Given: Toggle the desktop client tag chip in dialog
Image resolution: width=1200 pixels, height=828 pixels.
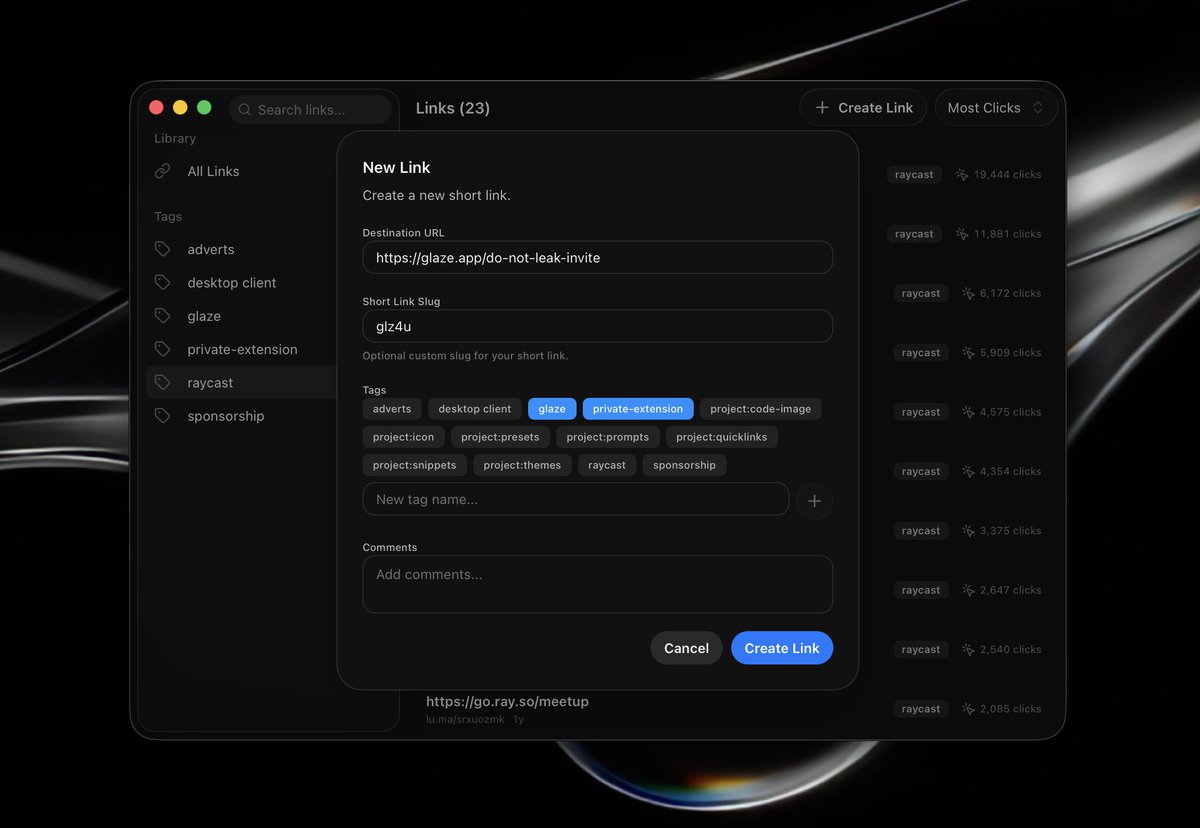Looking at the screenshot, I should (475, 408).
